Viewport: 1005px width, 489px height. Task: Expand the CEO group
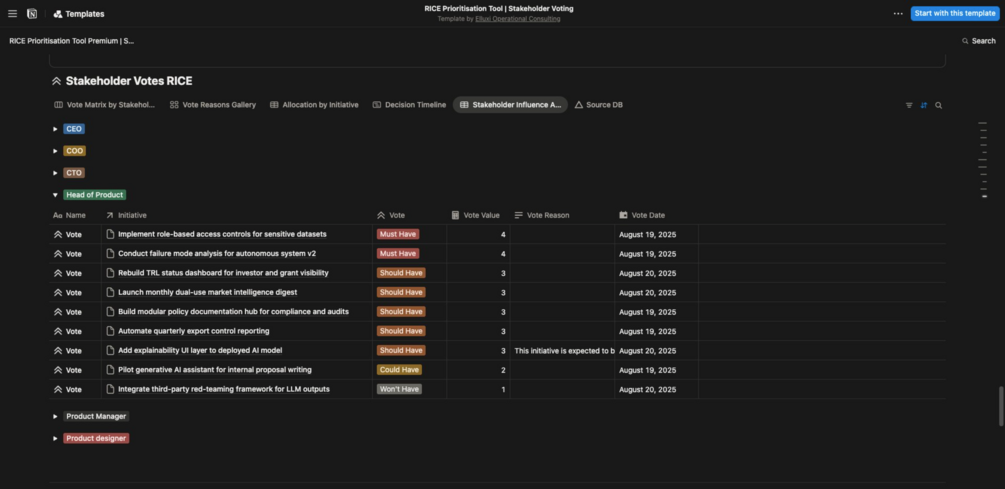(x=55, y=129)
